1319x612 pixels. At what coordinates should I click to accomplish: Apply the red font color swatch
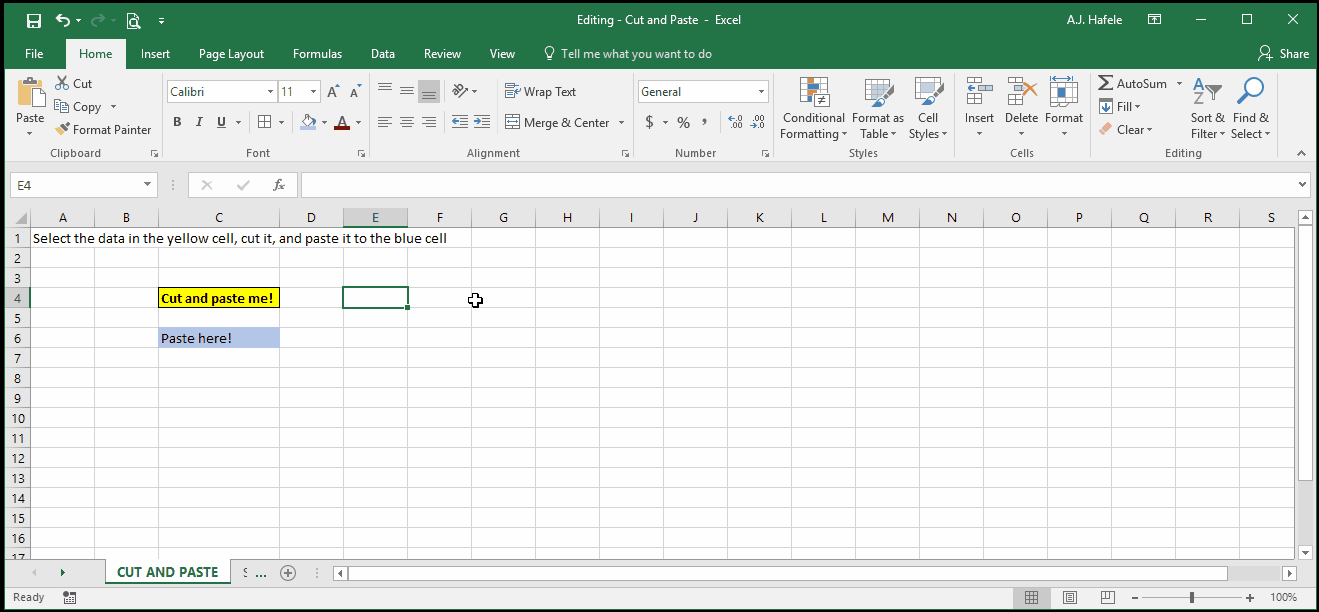(342, 122)
